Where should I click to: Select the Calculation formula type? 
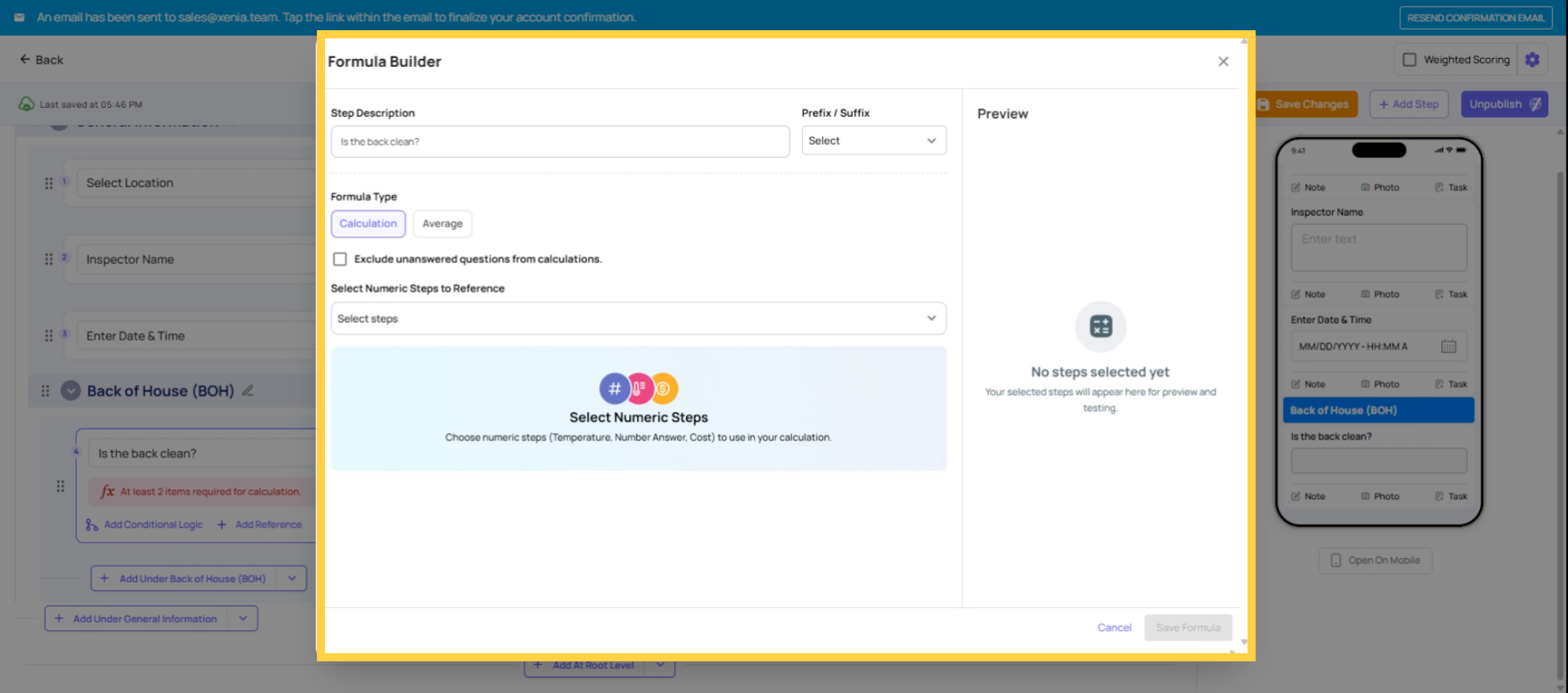(367, 224)
